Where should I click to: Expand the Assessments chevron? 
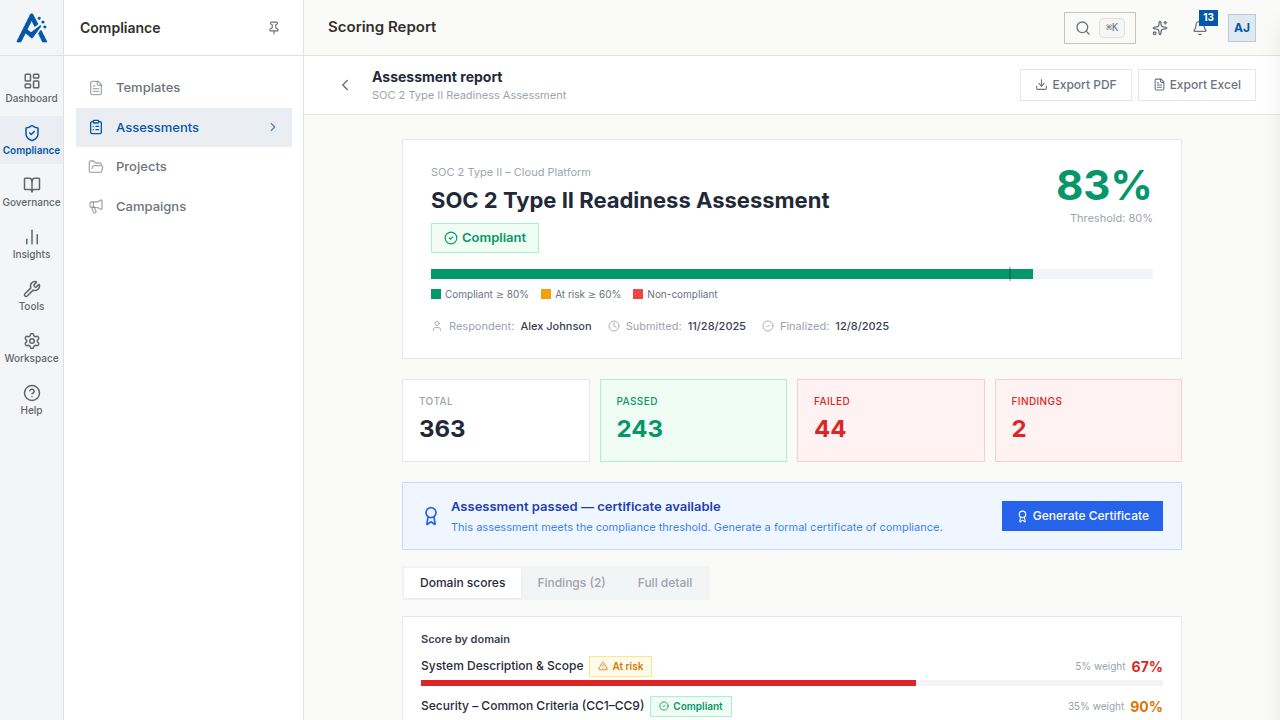click(x=272, y=127)
